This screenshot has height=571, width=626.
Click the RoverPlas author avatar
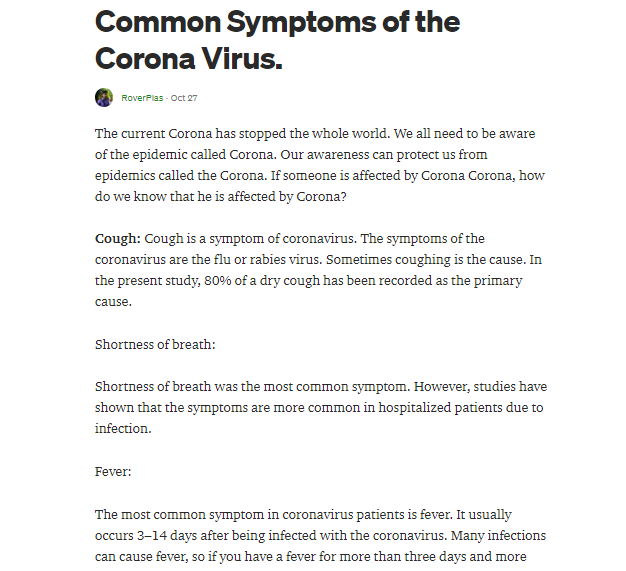coord(104,97)
